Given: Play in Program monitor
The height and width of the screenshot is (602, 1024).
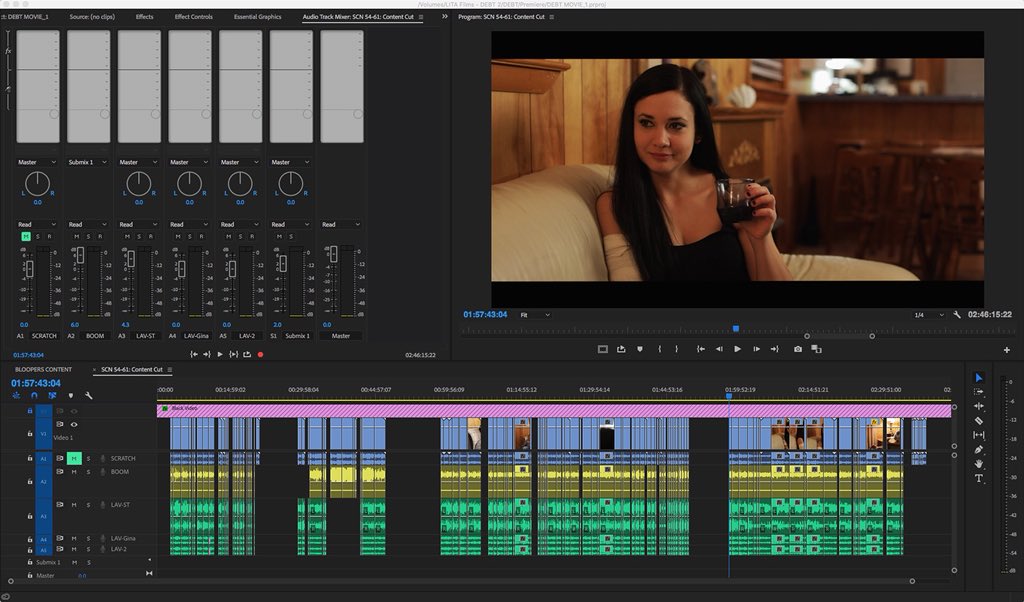Looking at the screenshot, I should point(737,349).
